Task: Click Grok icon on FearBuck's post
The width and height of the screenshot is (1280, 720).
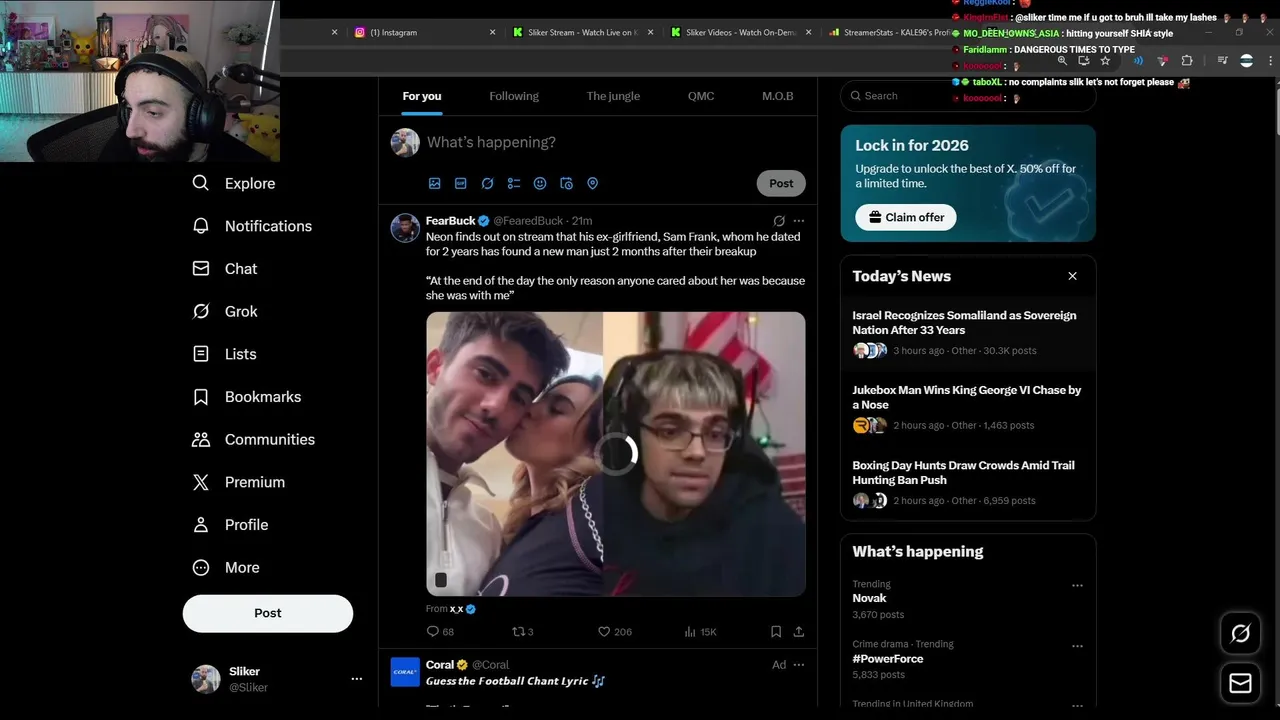Action: click(x=779, y=220)
